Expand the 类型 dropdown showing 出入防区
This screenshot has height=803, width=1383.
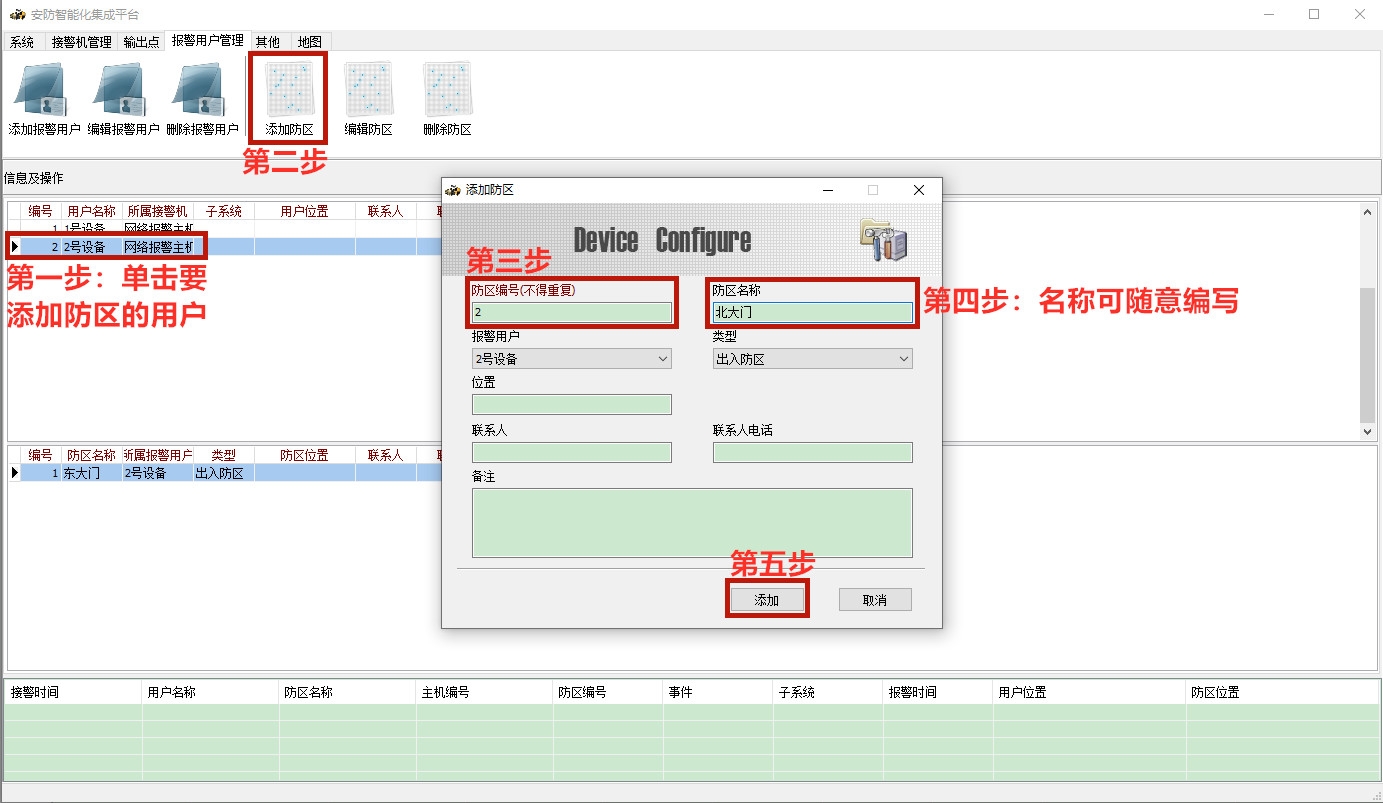pos(812,359)
